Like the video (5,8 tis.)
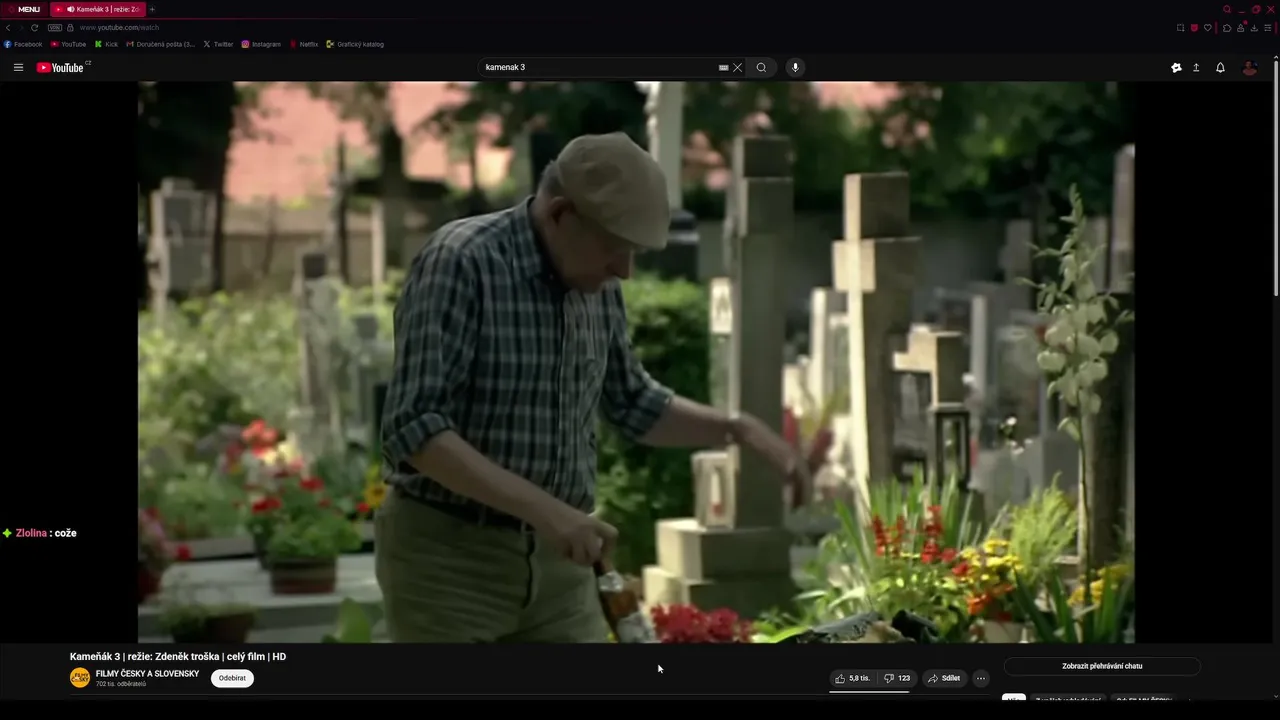1280x720 pixels. [853, 678]
